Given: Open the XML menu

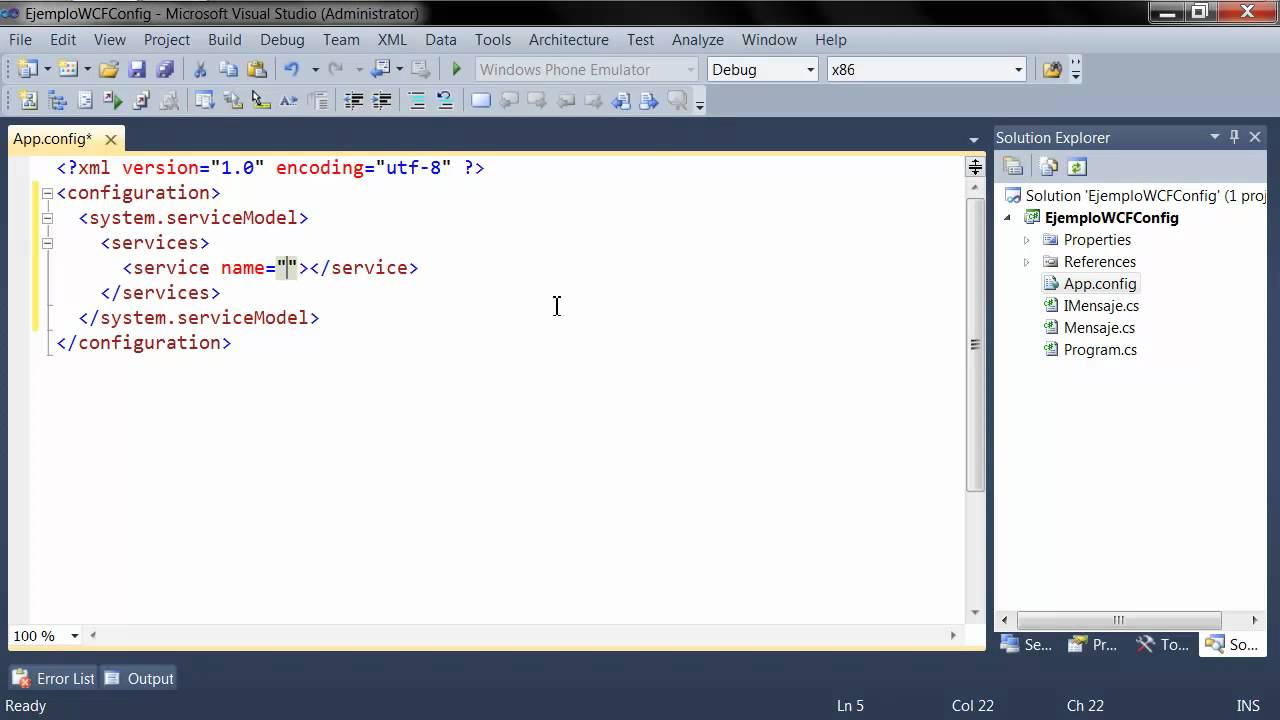Looking at the screenshot, I should pyautogui.click(x=392, y=40).
